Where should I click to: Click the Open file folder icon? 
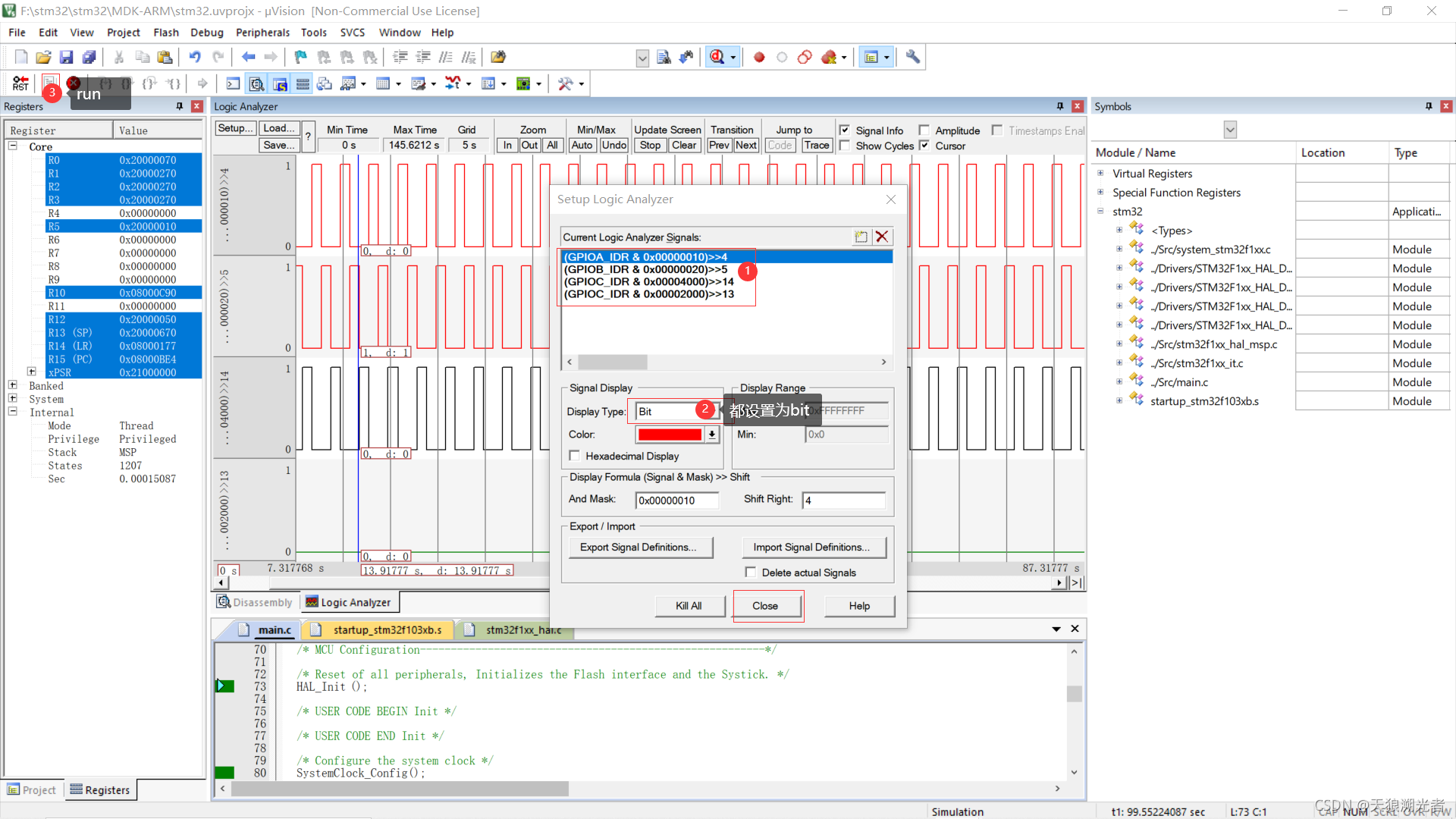(x=43, y=57)
